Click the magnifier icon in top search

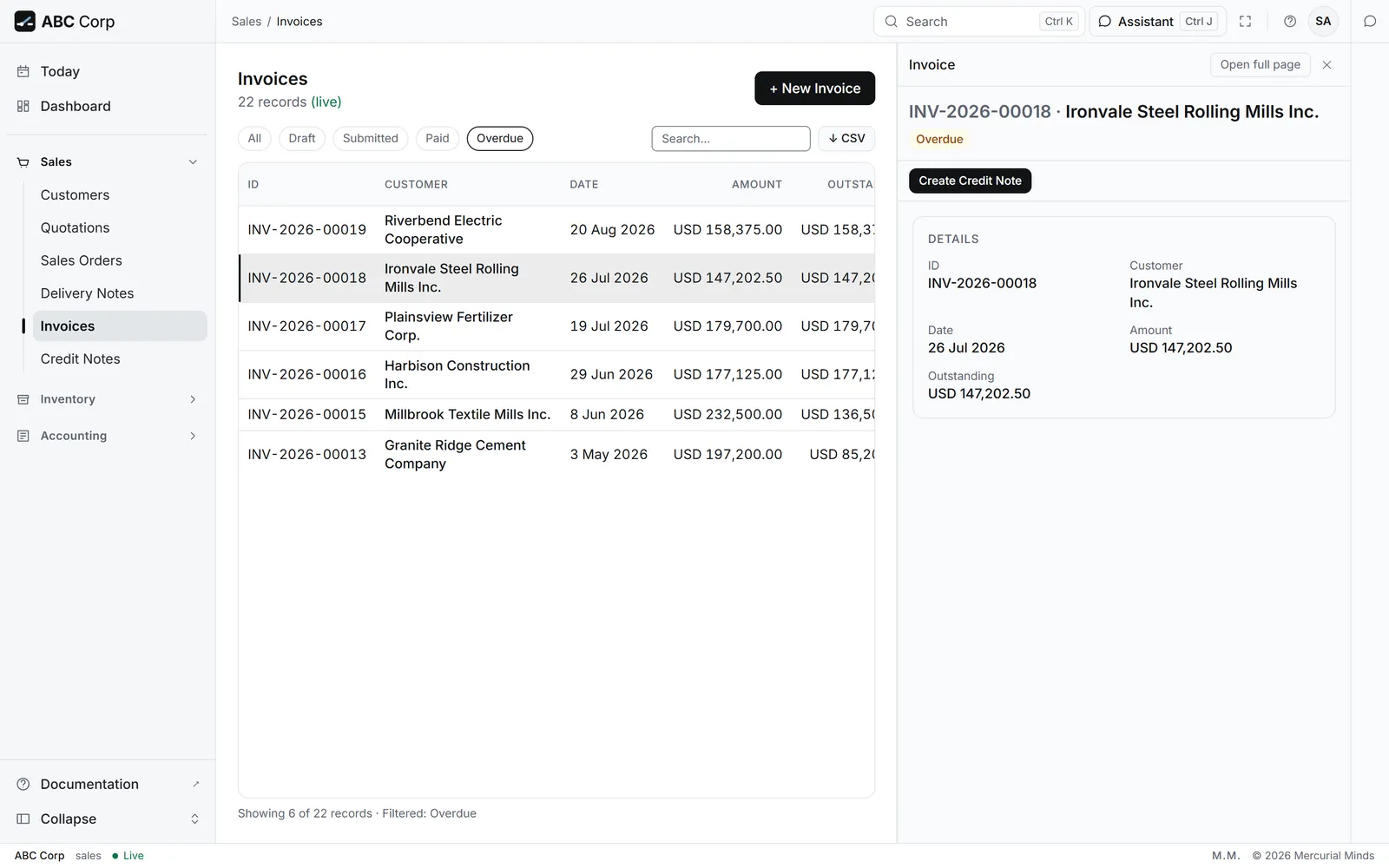892,22
